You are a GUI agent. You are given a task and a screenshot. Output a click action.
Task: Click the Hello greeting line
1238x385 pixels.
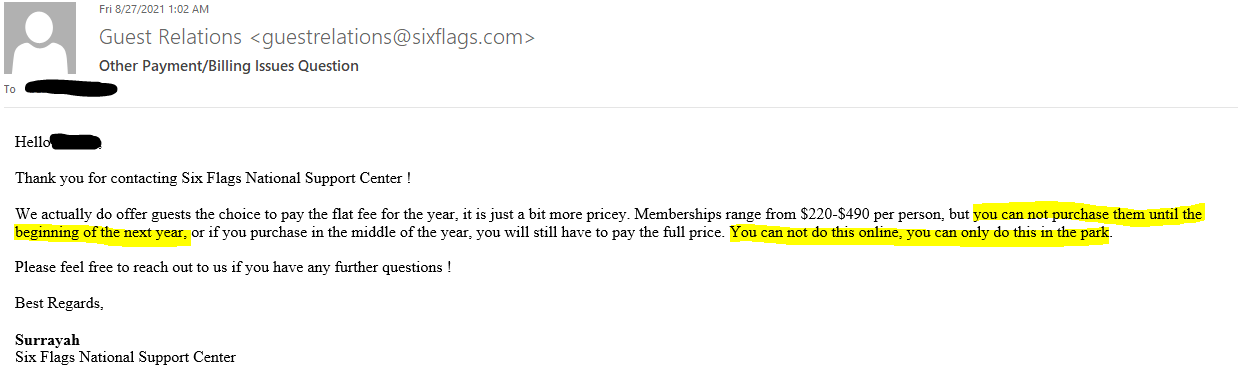point(58,142)
